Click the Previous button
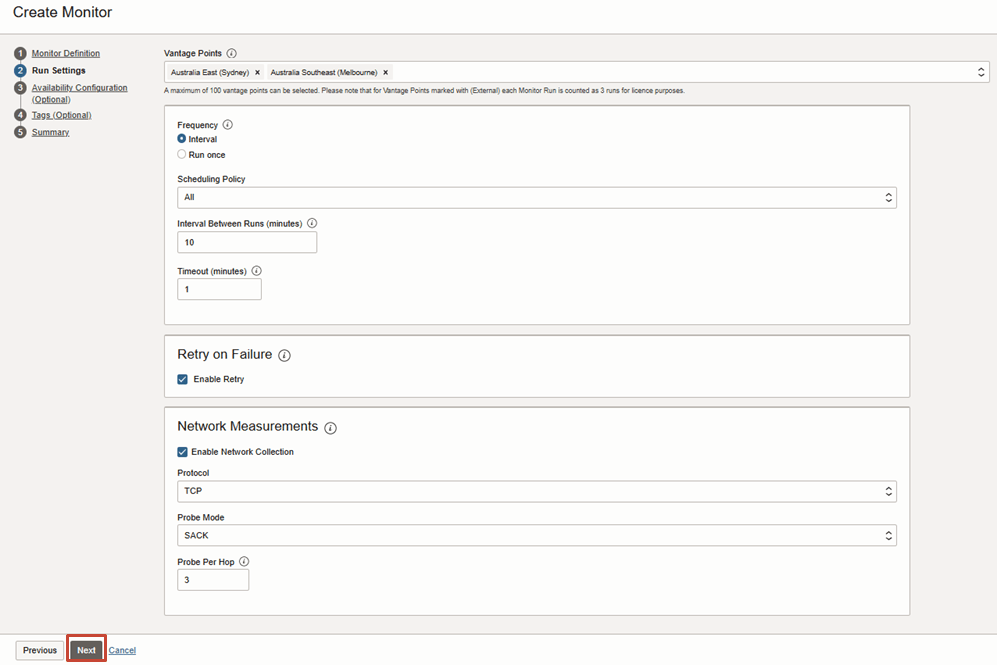 (40, 650)
